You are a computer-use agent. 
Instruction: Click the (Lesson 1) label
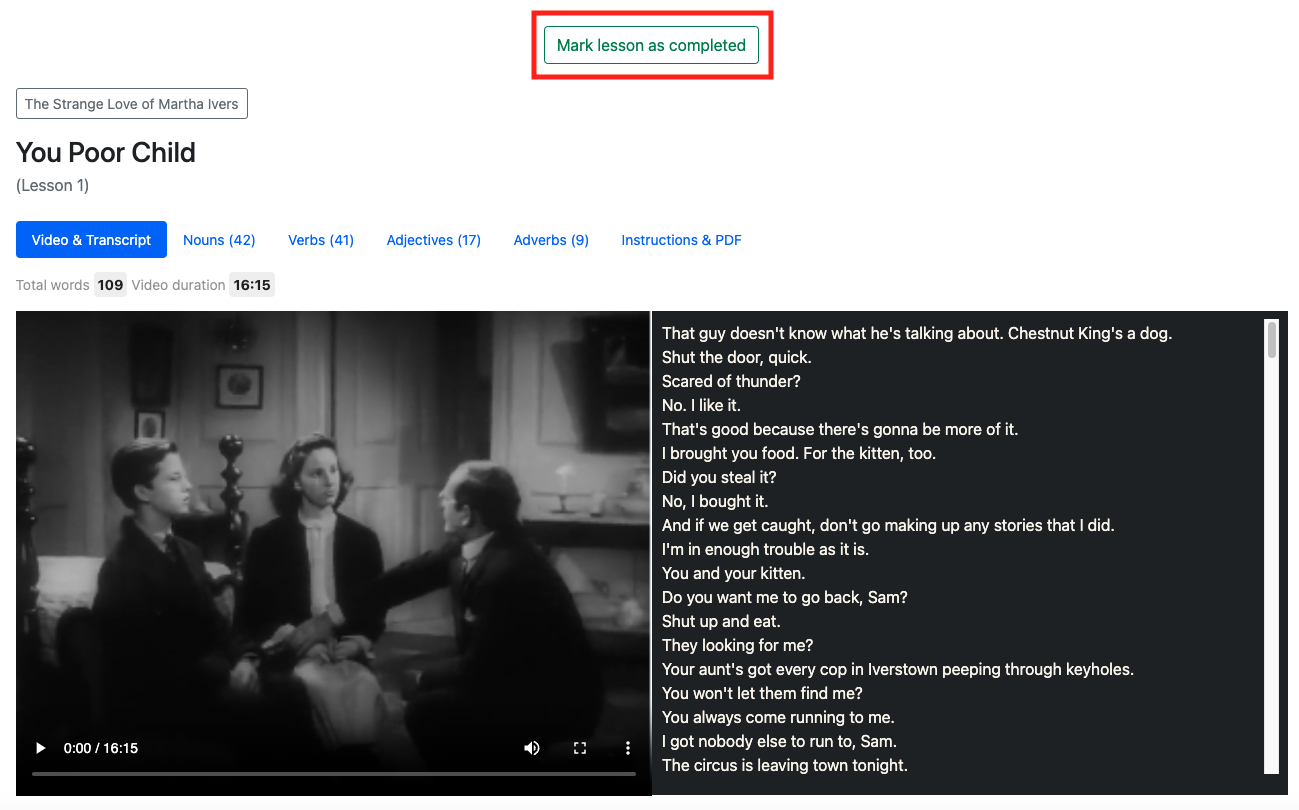click(x=53, y=186)
